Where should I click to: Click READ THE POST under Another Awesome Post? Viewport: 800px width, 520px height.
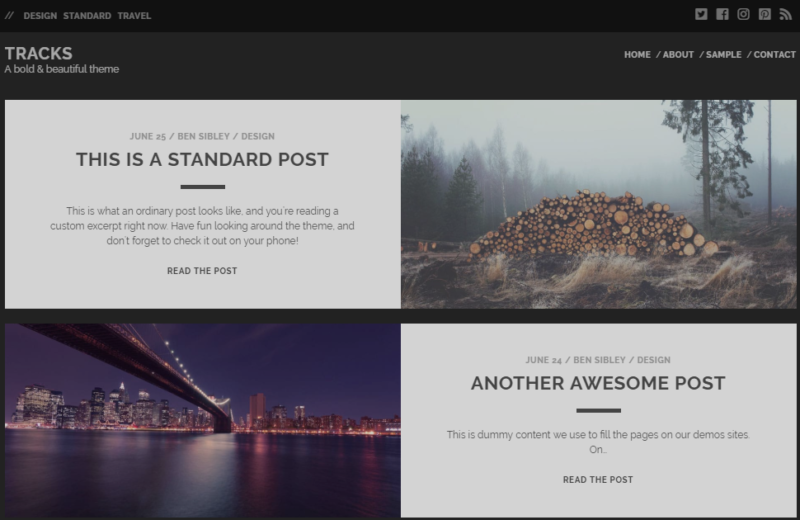pos(598,480)
